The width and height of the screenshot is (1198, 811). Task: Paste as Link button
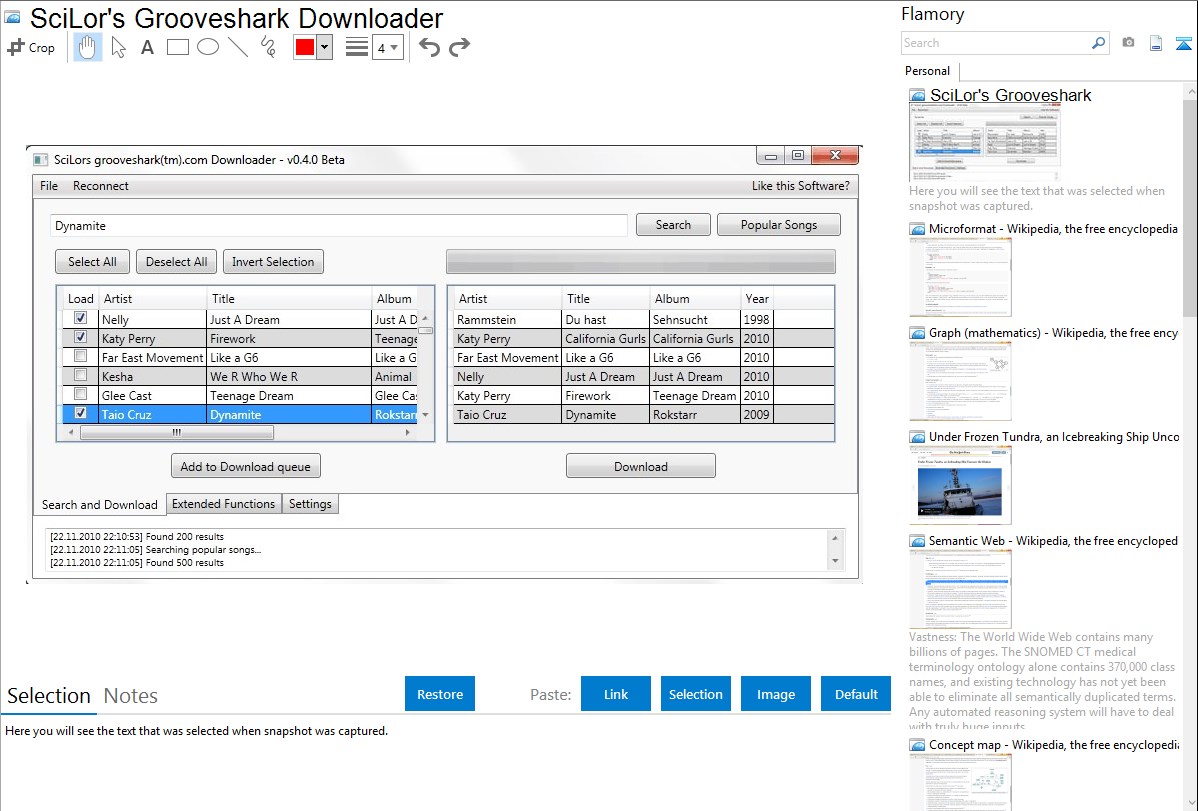coord(616,694)
